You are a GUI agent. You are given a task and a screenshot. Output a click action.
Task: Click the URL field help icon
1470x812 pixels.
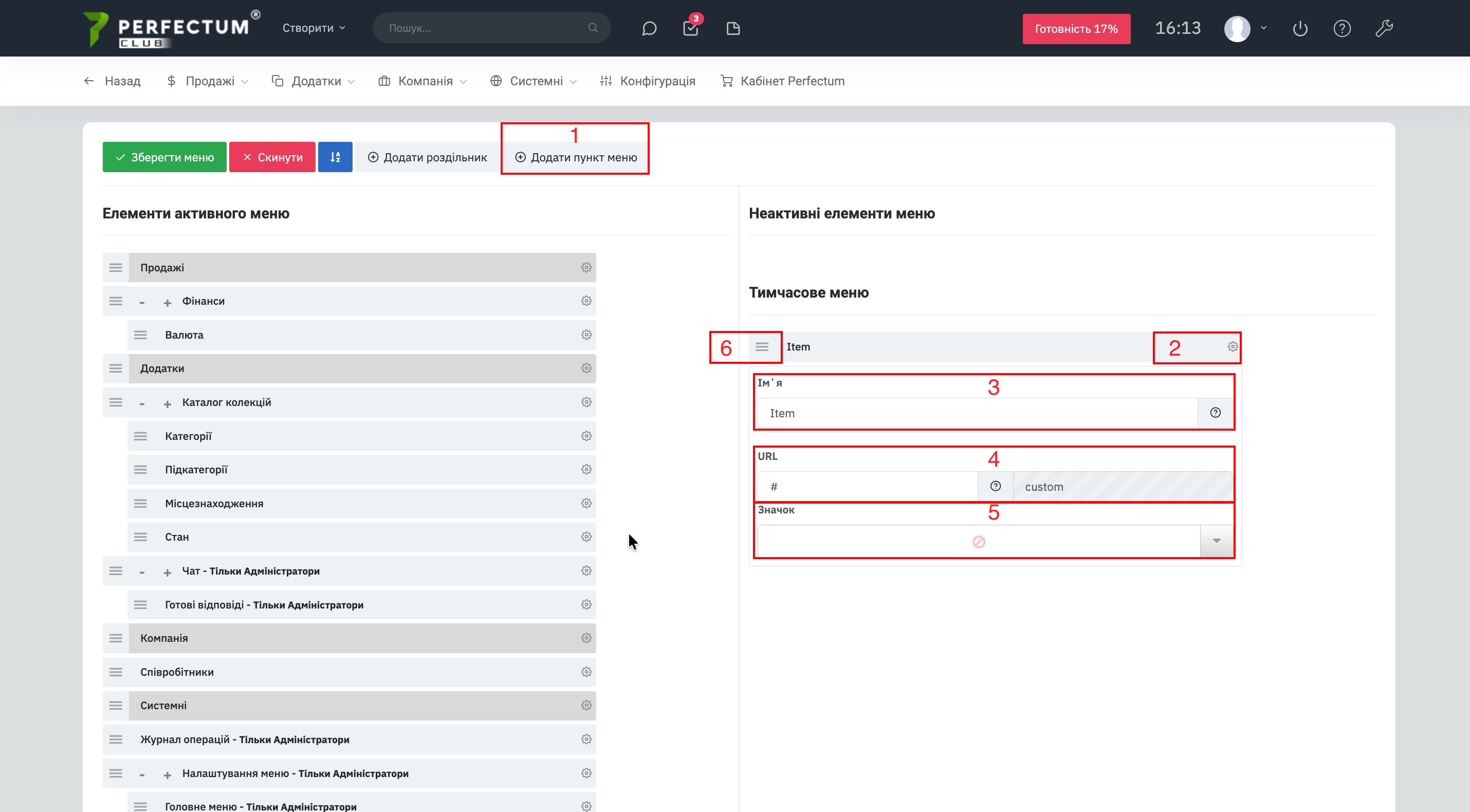tap(995, 486)
